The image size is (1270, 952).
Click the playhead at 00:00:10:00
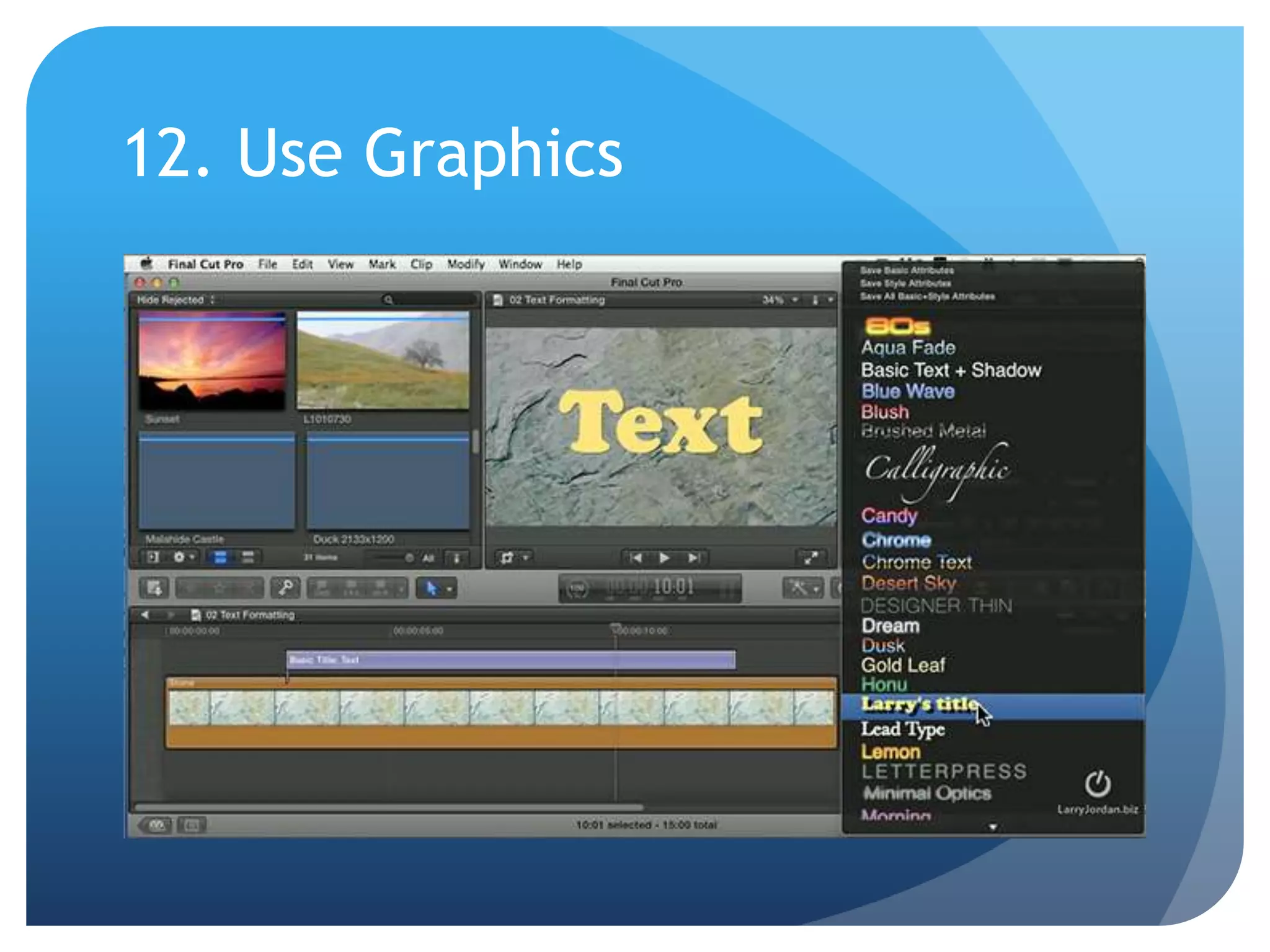(615, 628)
